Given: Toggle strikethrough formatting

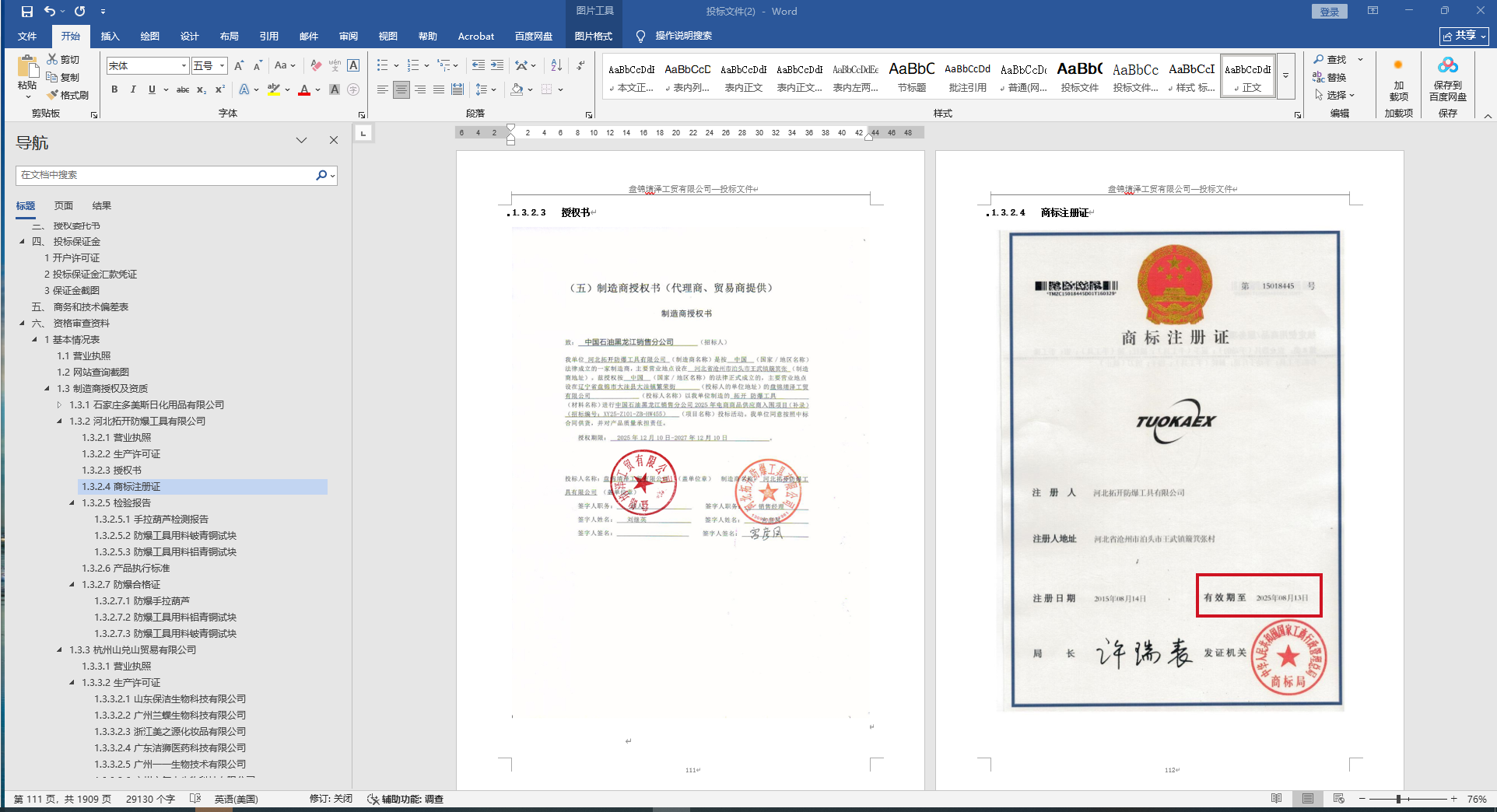Looking at the screenshot, I should tap(183, 89).
